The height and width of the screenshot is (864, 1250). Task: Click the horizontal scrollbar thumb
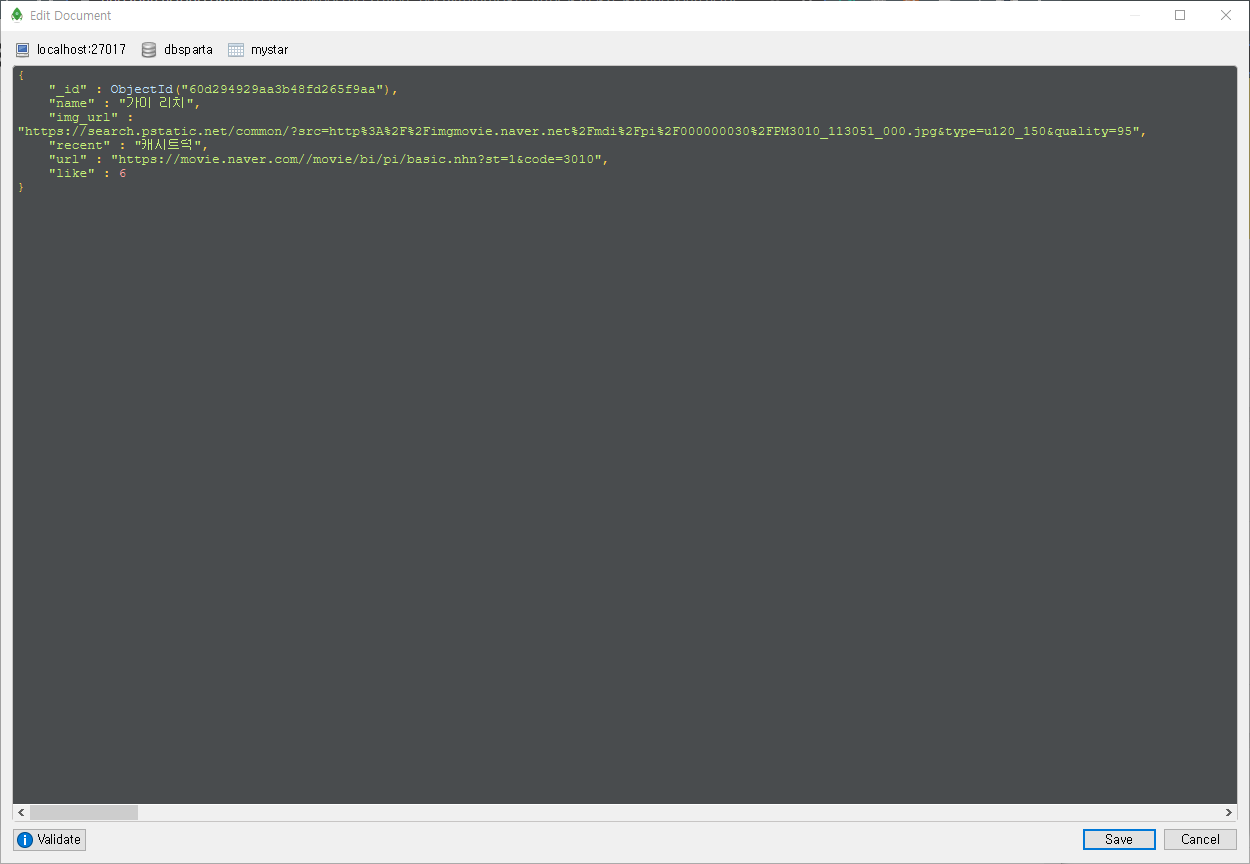tap(84, 813)
